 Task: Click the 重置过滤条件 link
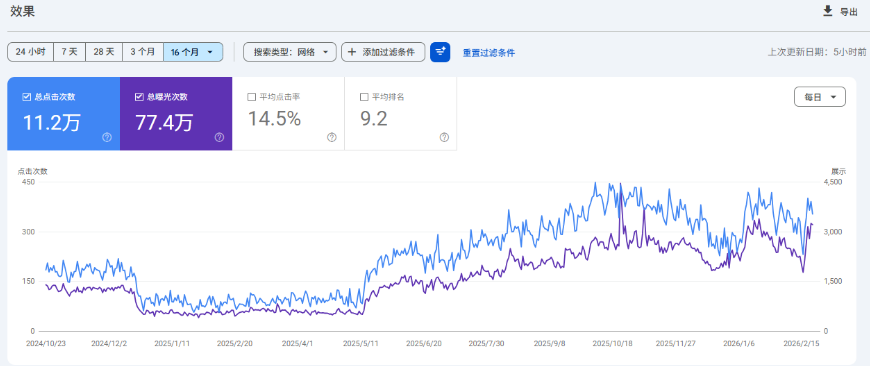(489, 53)
